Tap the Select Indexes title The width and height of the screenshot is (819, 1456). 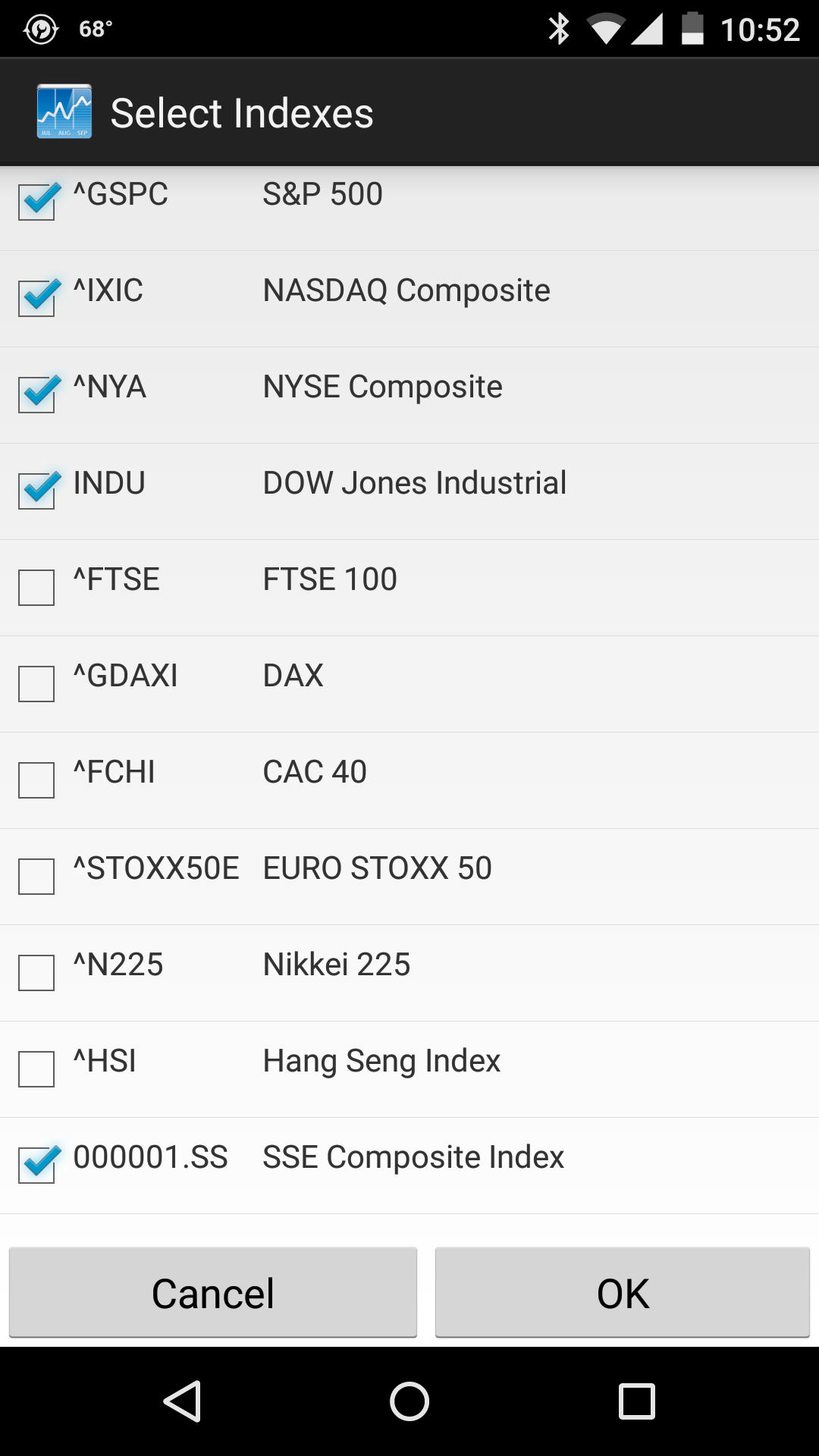click(x=242, y=113)
